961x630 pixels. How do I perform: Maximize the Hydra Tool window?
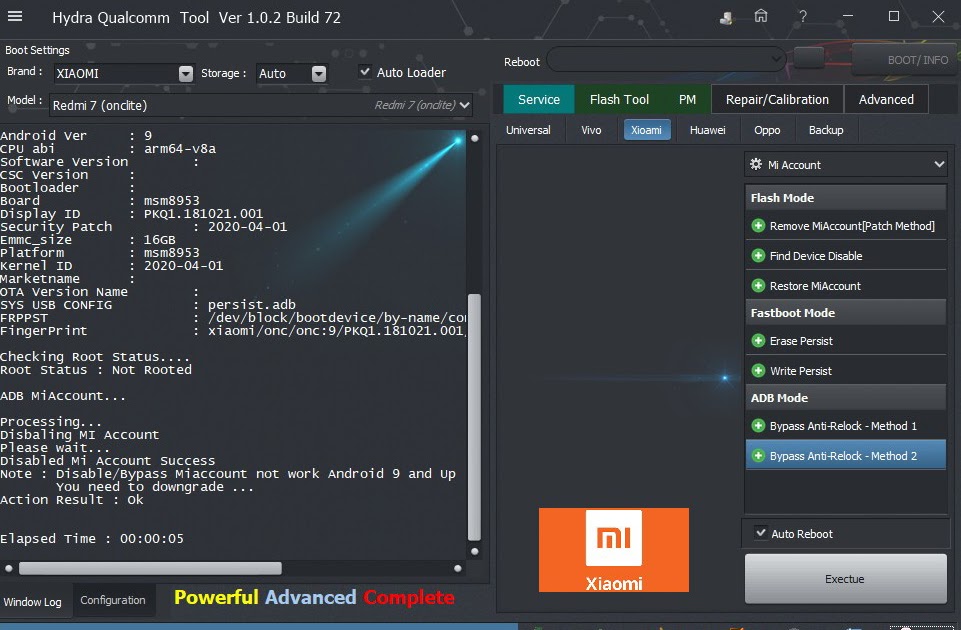pos(894,17)
